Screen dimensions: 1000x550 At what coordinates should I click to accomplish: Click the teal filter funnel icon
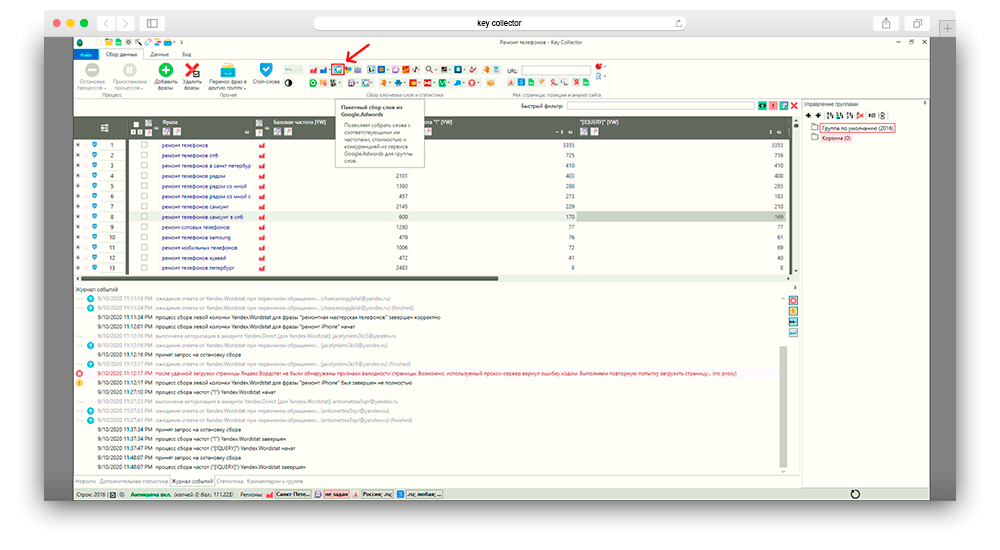[x=784, y=106]
